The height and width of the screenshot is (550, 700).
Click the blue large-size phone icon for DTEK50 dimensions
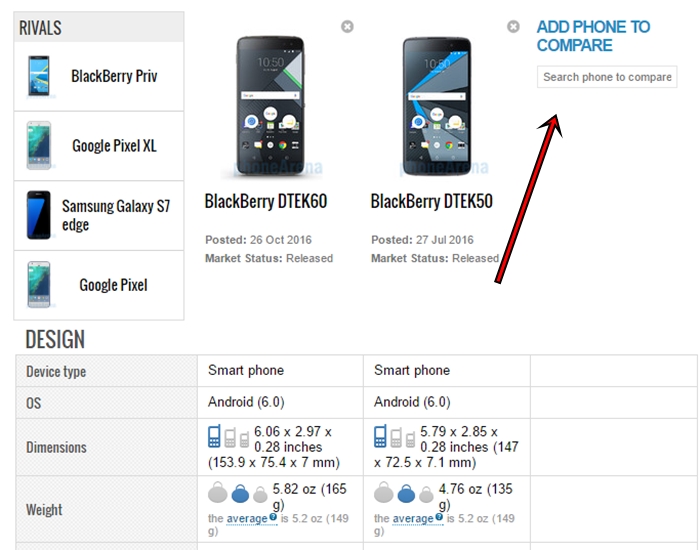point(380,437)
